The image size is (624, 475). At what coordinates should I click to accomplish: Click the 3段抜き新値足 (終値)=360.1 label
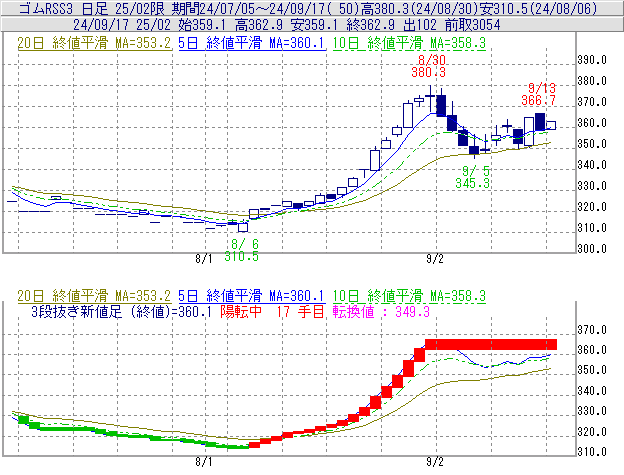(121, 311)
